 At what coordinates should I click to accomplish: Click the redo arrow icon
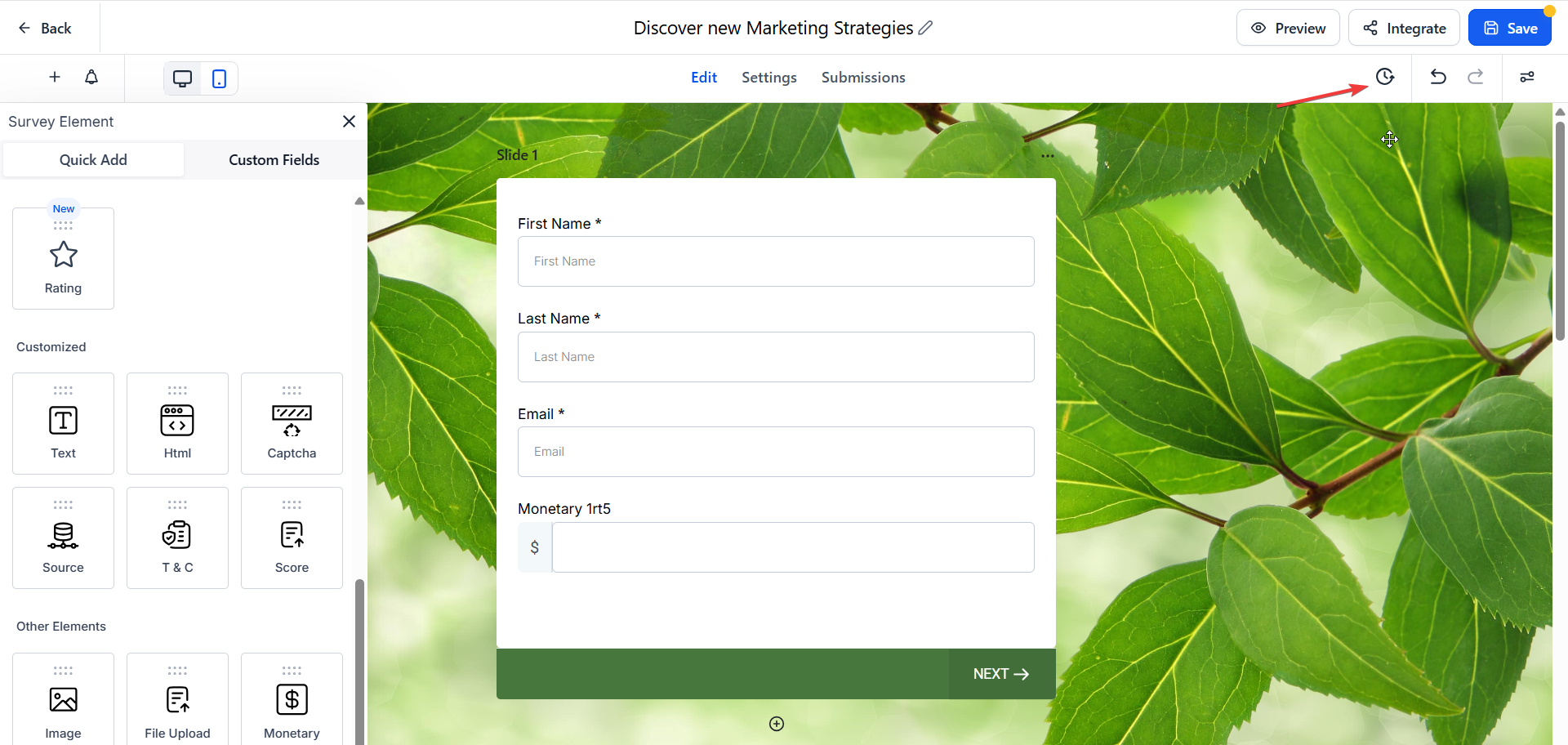point(1475,77)
